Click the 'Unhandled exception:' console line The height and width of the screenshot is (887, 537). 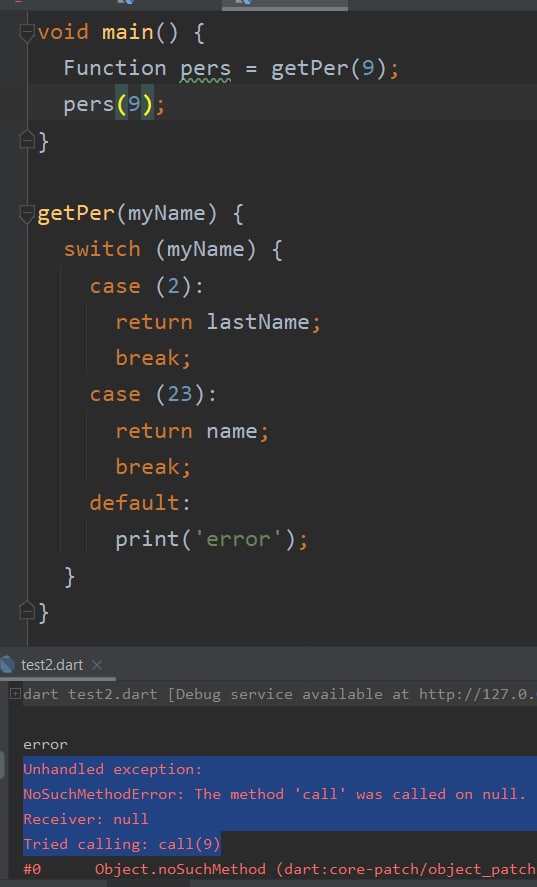click(112, 769)
